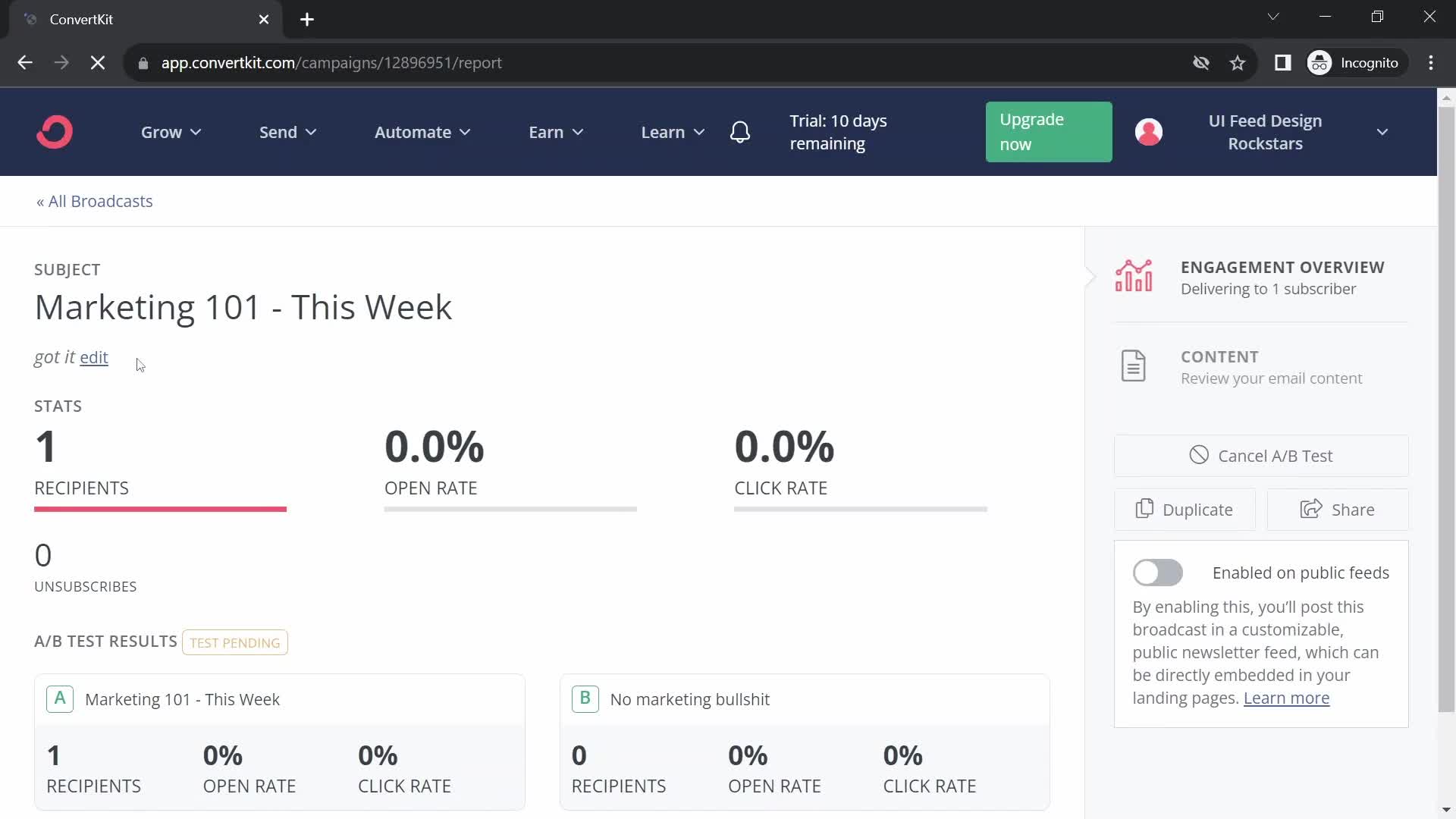Enable the public feeds toggle
Image resolution: width=1456 pixels, height=819 pixels.
coord(1157,573)
